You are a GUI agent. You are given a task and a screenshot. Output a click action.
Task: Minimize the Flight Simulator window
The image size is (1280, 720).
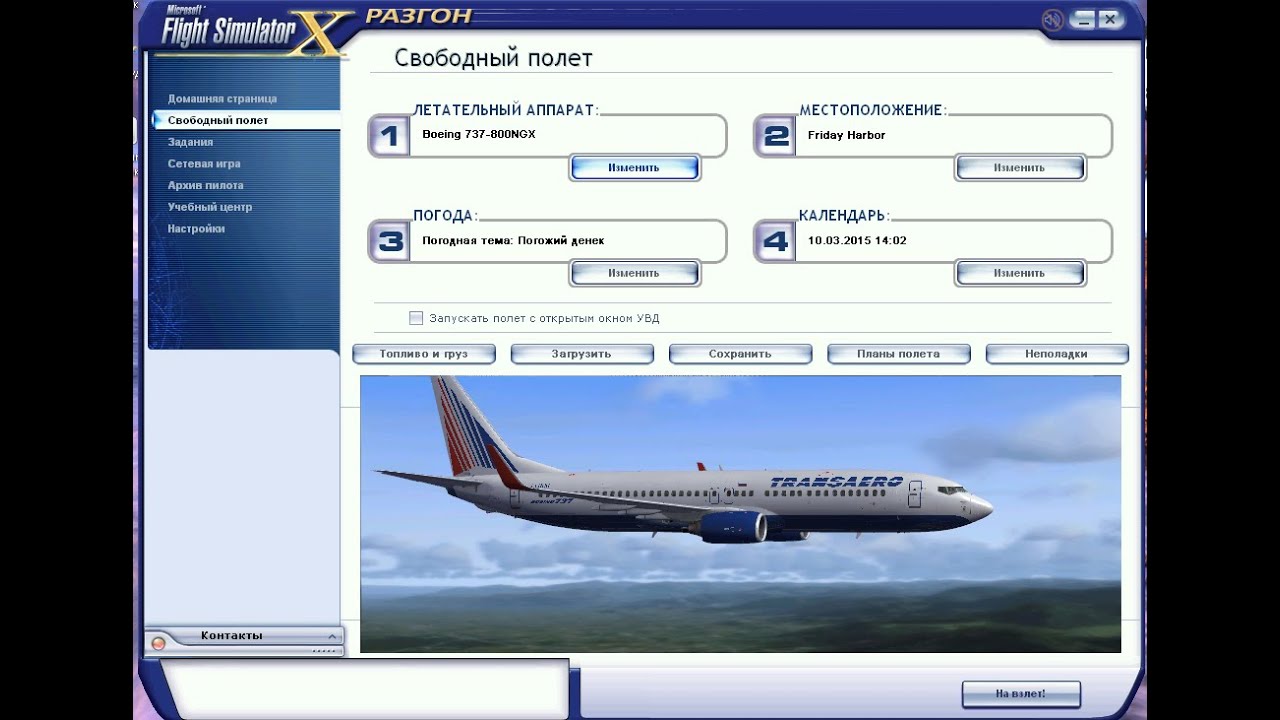point(1084,20)
